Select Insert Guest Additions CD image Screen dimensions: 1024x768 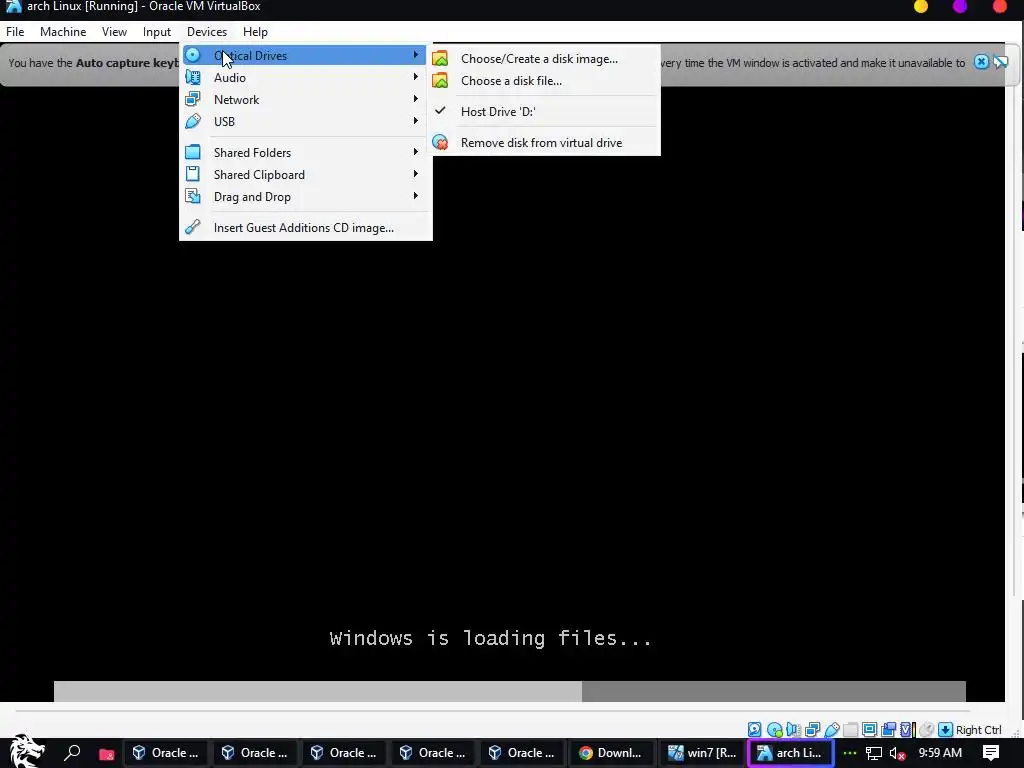[303, 227]
